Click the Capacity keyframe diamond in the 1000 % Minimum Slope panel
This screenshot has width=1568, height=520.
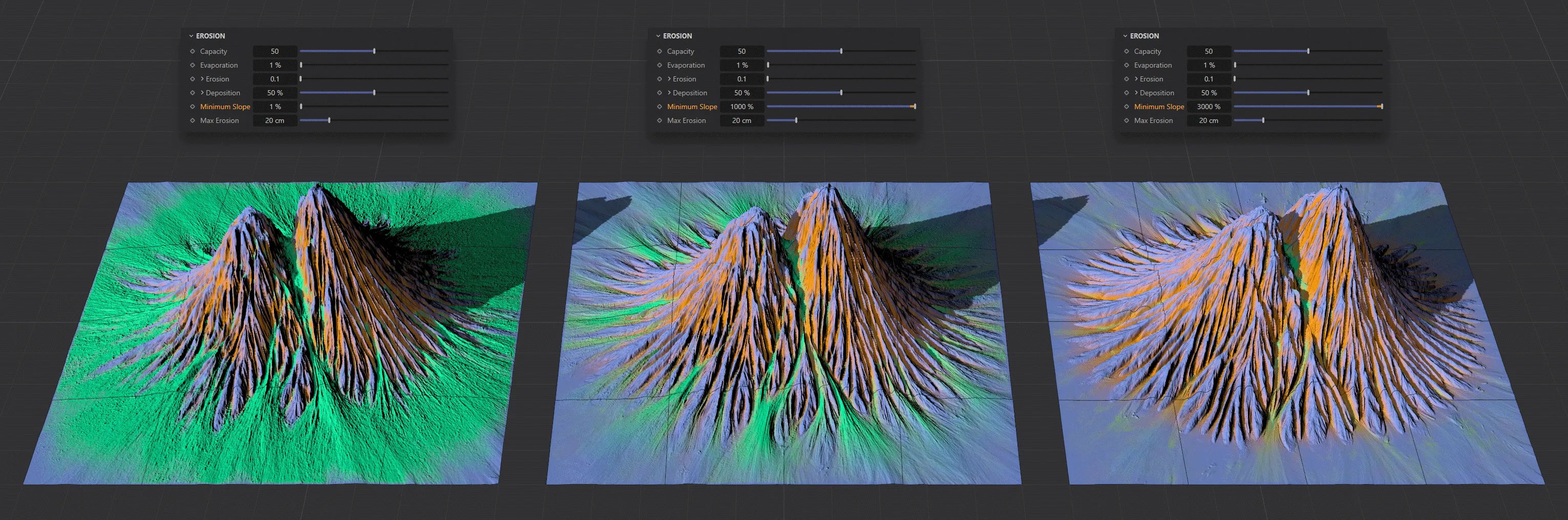(x=659, y=52)
